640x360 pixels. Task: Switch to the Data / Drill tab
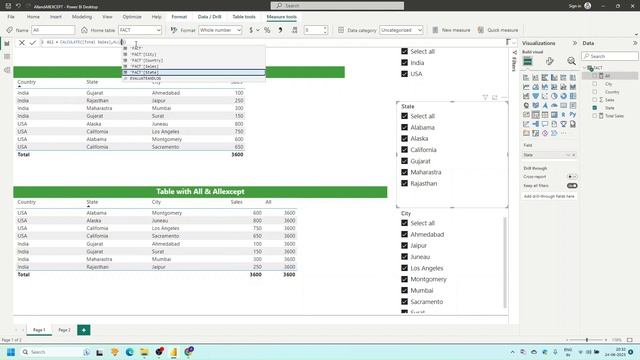tap(209, 17)
